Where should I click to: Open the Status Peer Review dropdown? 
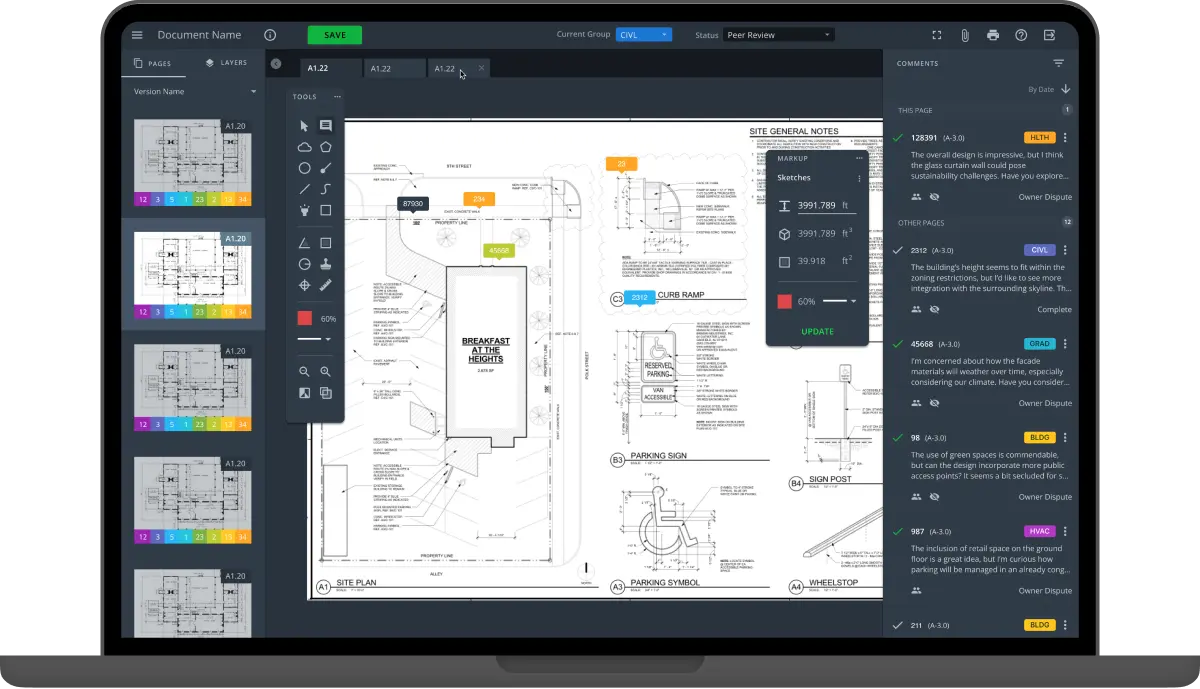[778, 35]
